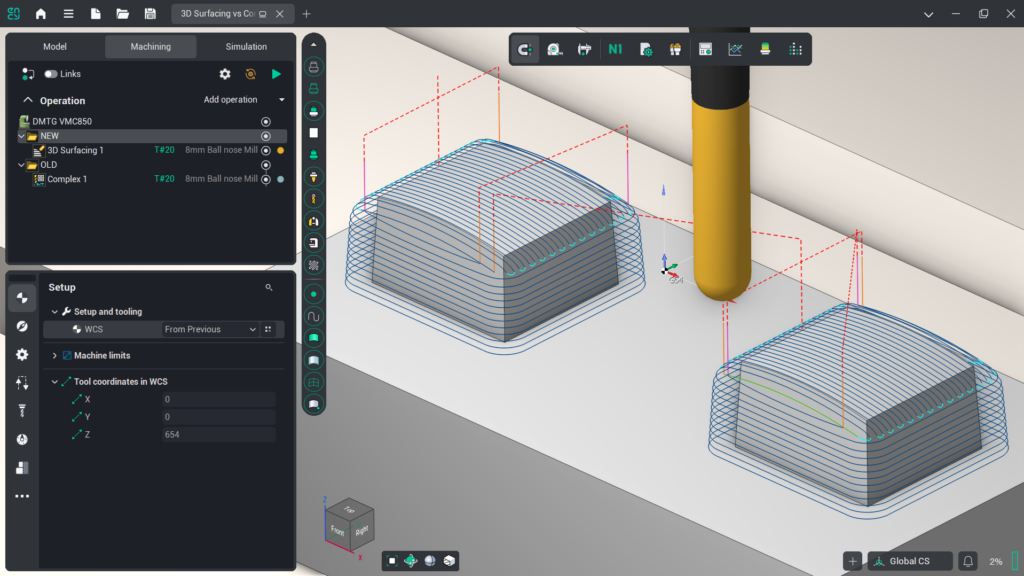This screenshot has width=1024, height=576.
Task: Collapse the NEW folder in operation tree
Action: tap(22, 136)
